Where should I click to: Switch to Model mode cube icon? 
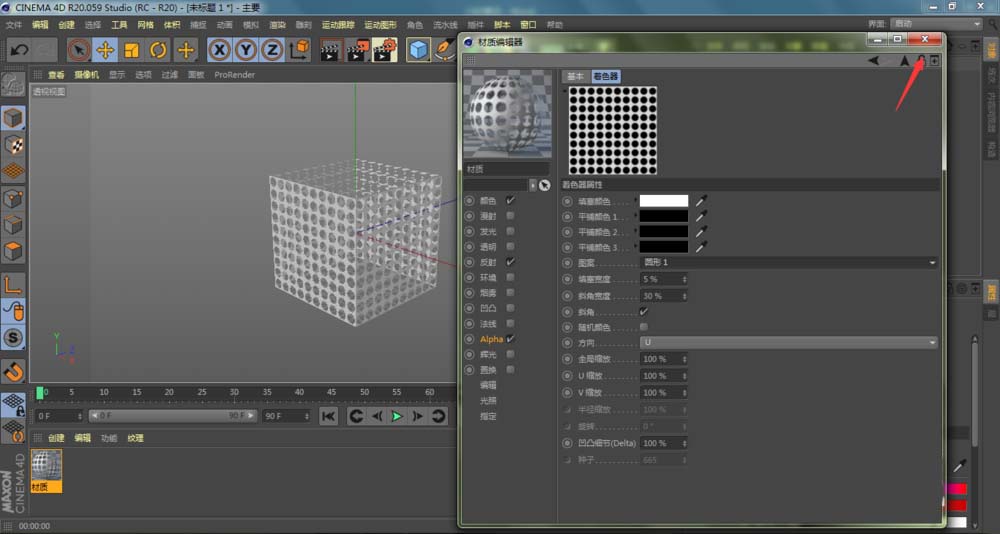click(13, 118)
